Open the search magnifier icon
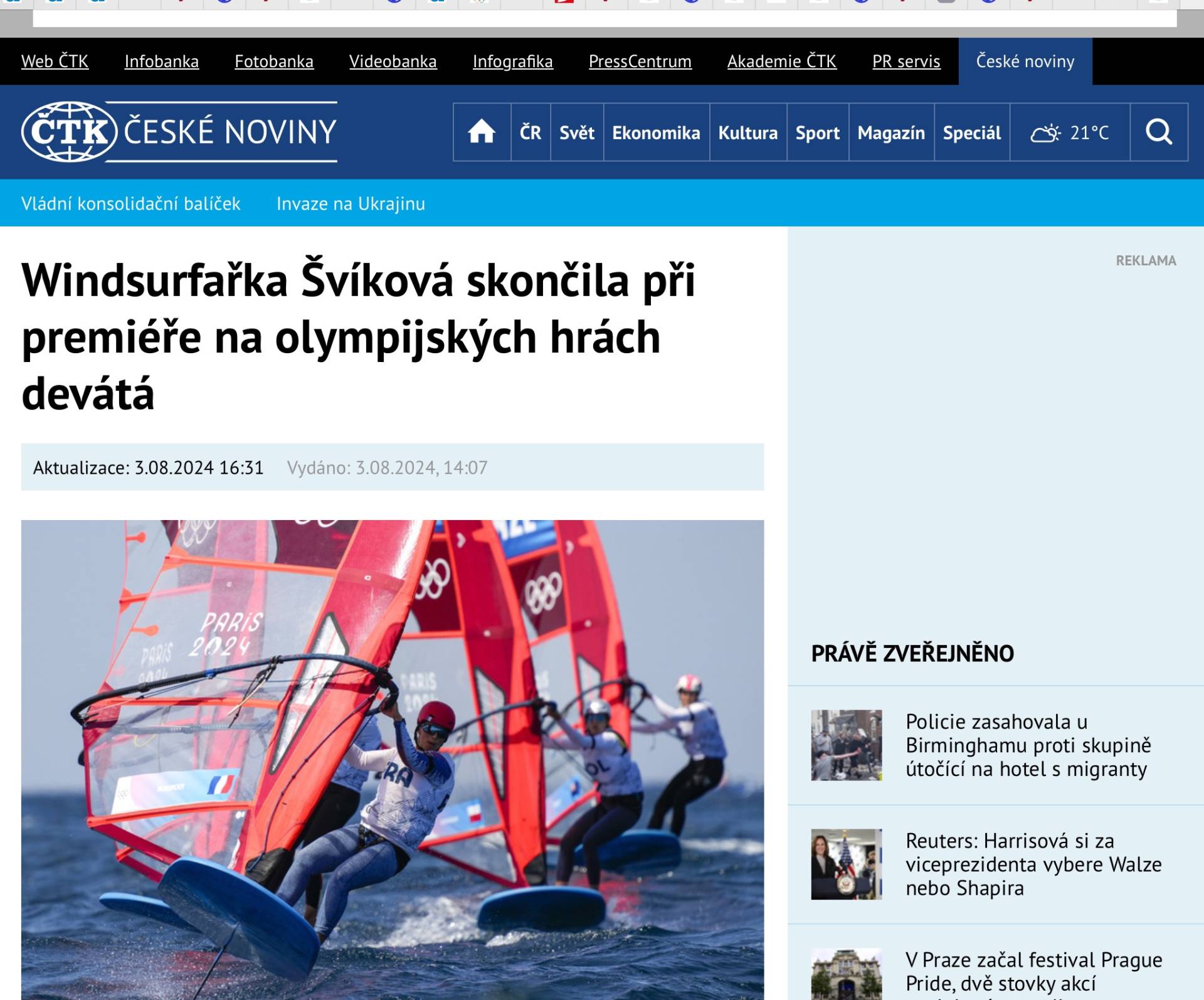Screen dimensions: 1204x1000 (x=1158, y=132)
